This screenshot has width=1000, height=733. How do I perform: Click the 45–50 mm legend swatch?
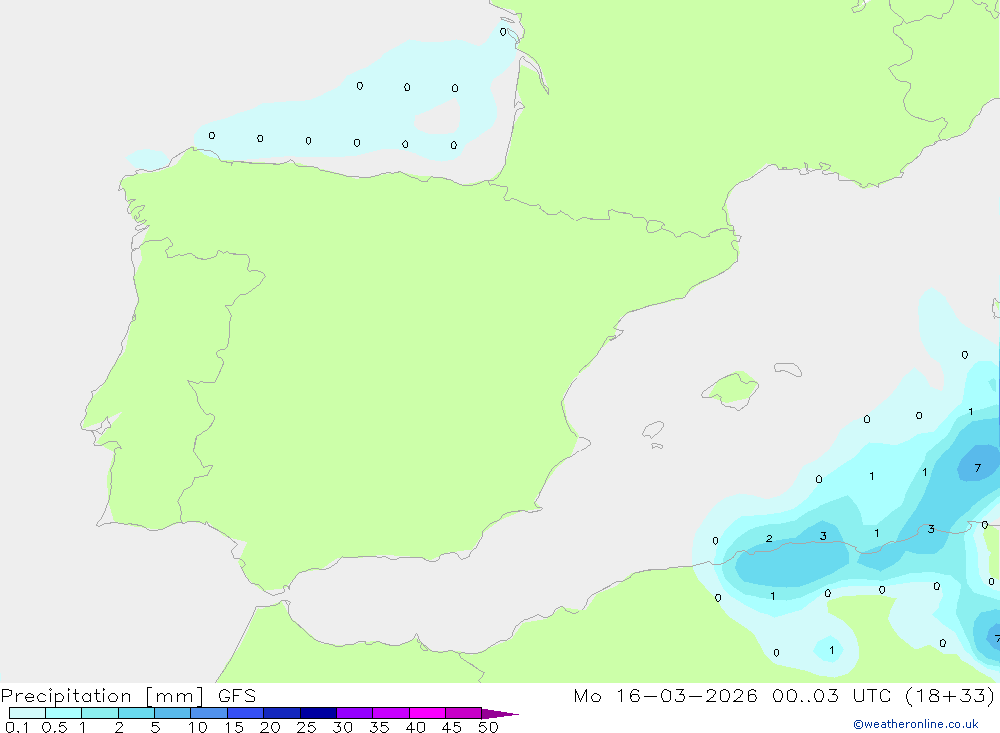coord(463,713)
